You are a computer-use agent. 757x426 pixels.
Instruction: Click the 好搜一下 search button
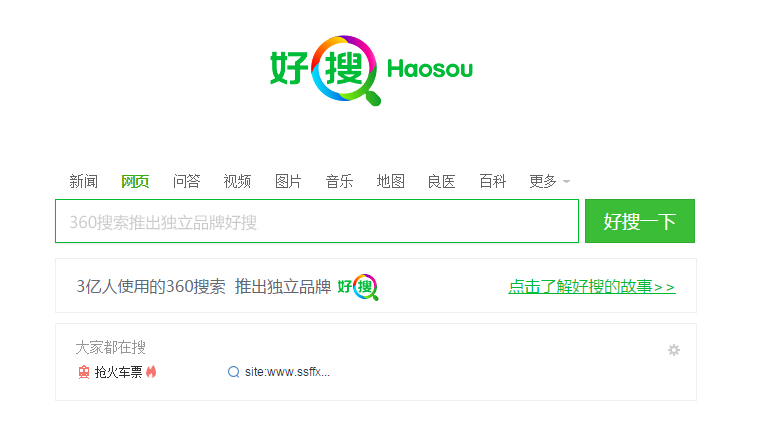pyautogui.click(x=640, y=221)
